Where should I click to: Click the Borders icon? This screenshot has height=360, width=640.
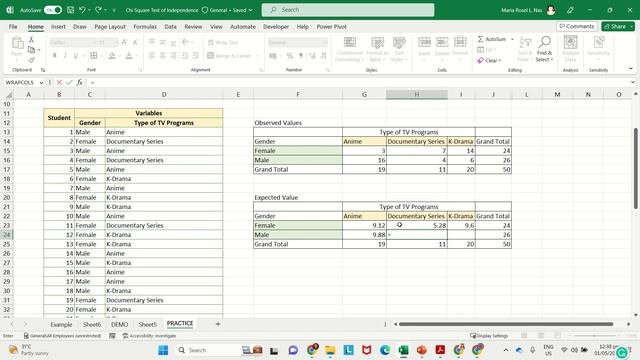point(93,56)
